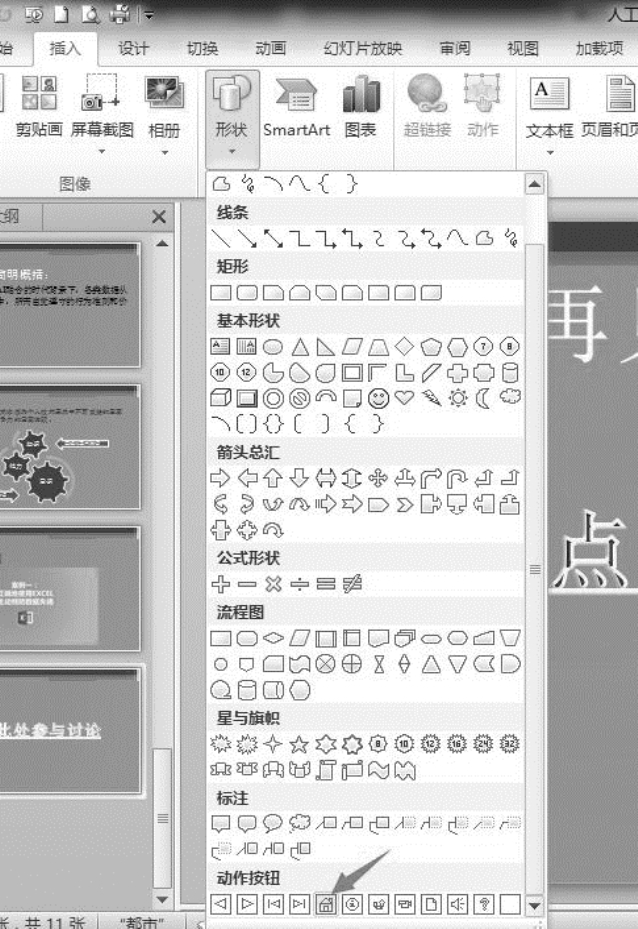Click the slide pane scroll-down arrow
Screen dimensions: 638x929
[162, 900]
